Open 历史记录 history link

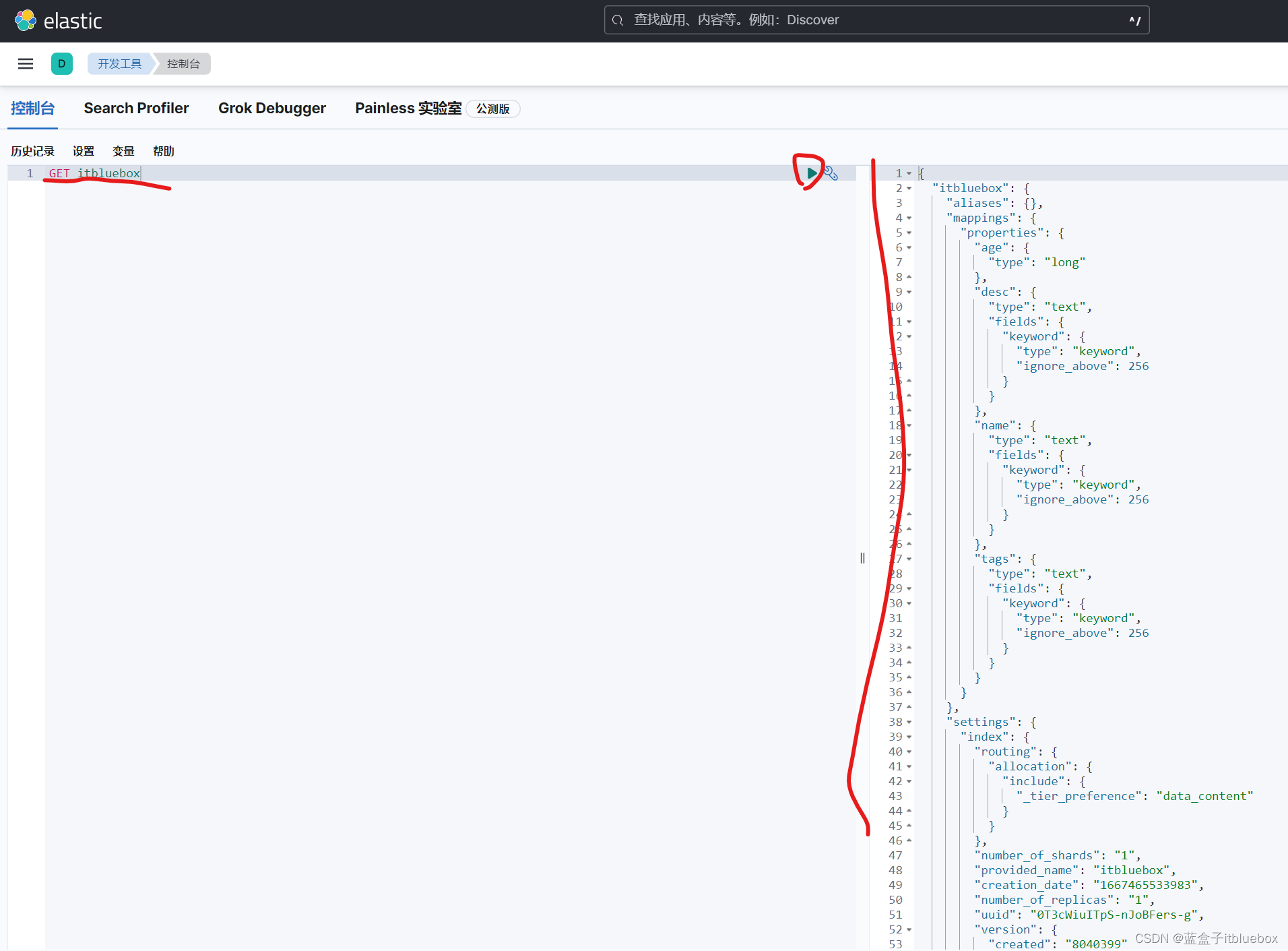[32, 151]
